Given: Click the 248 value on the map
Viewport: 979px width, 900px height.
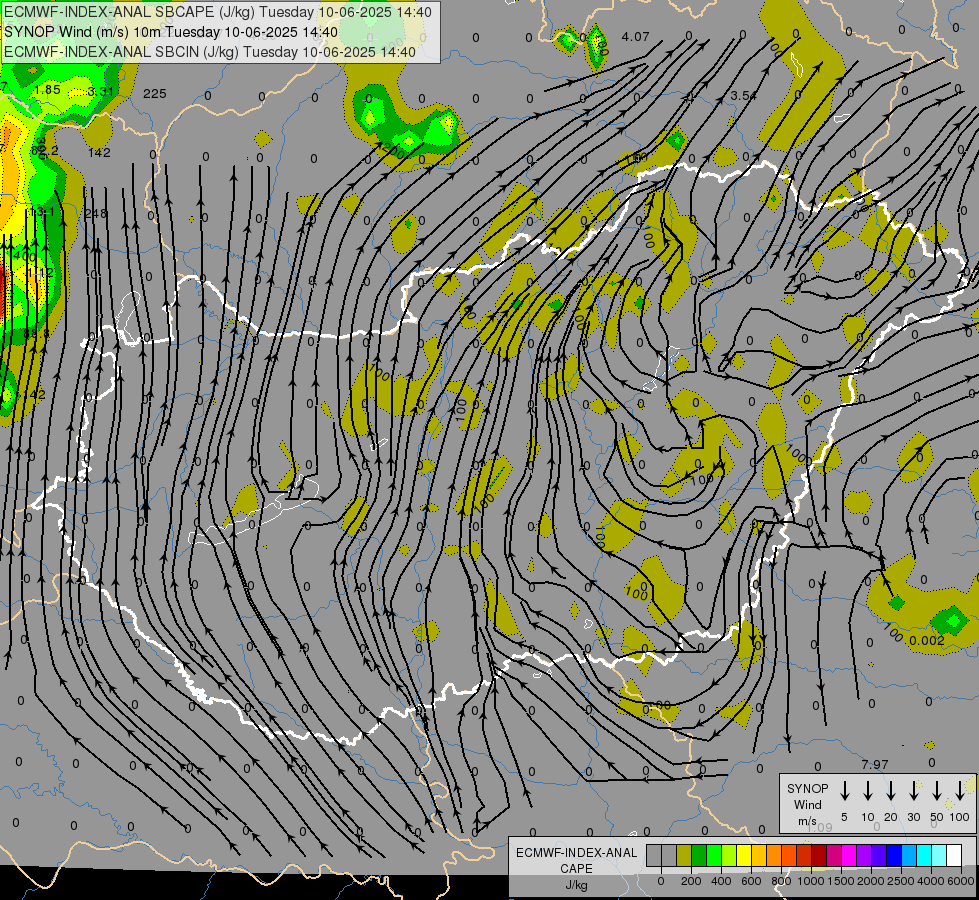Looking at the screenshot, I should point(96,214).
